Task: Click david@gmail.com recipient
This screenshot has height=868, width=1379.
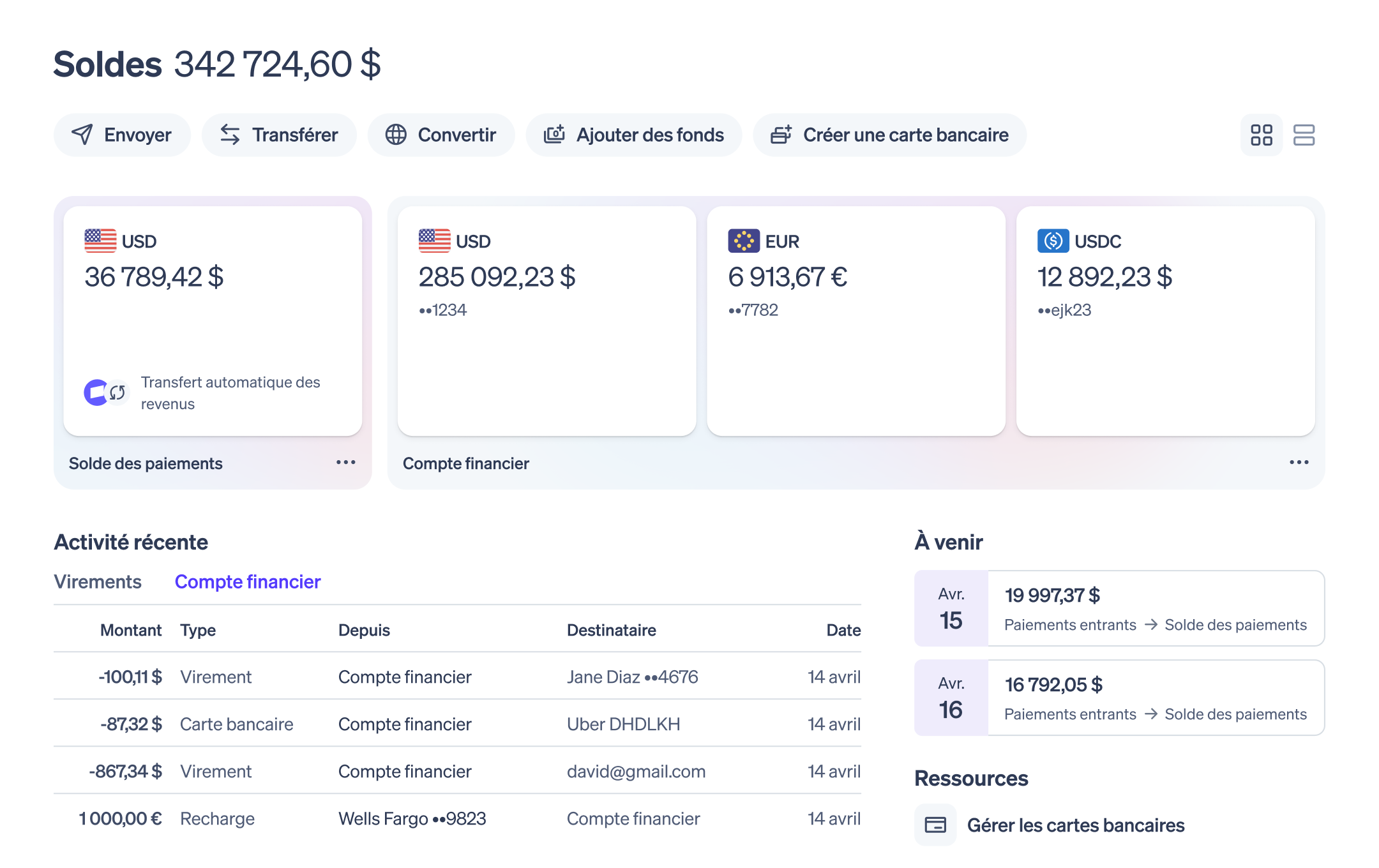Action: tap(636, 771)
